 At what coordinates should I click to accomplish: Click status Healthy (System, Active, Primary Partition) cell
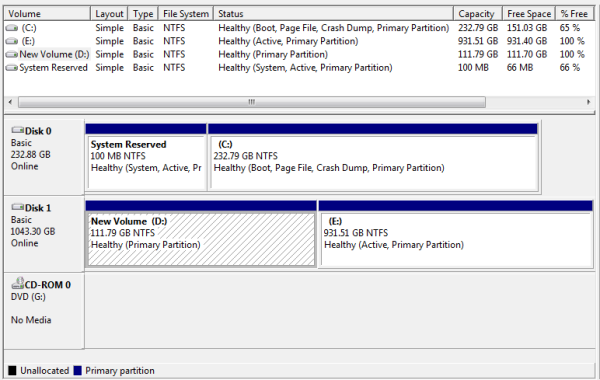305,68
